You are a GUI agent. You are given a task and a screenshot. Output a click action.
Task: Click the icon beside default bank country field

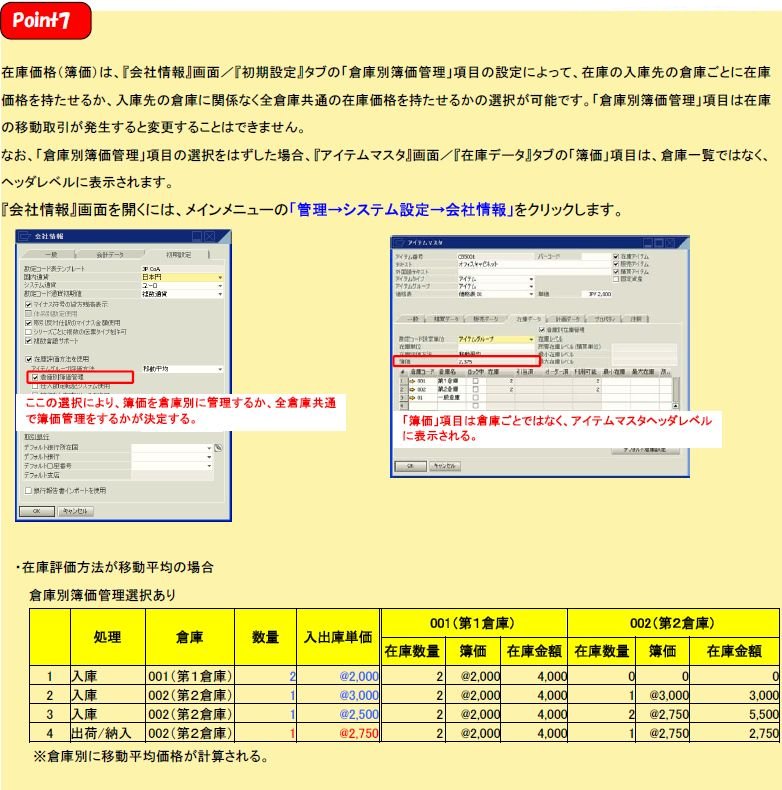point(216,448)
